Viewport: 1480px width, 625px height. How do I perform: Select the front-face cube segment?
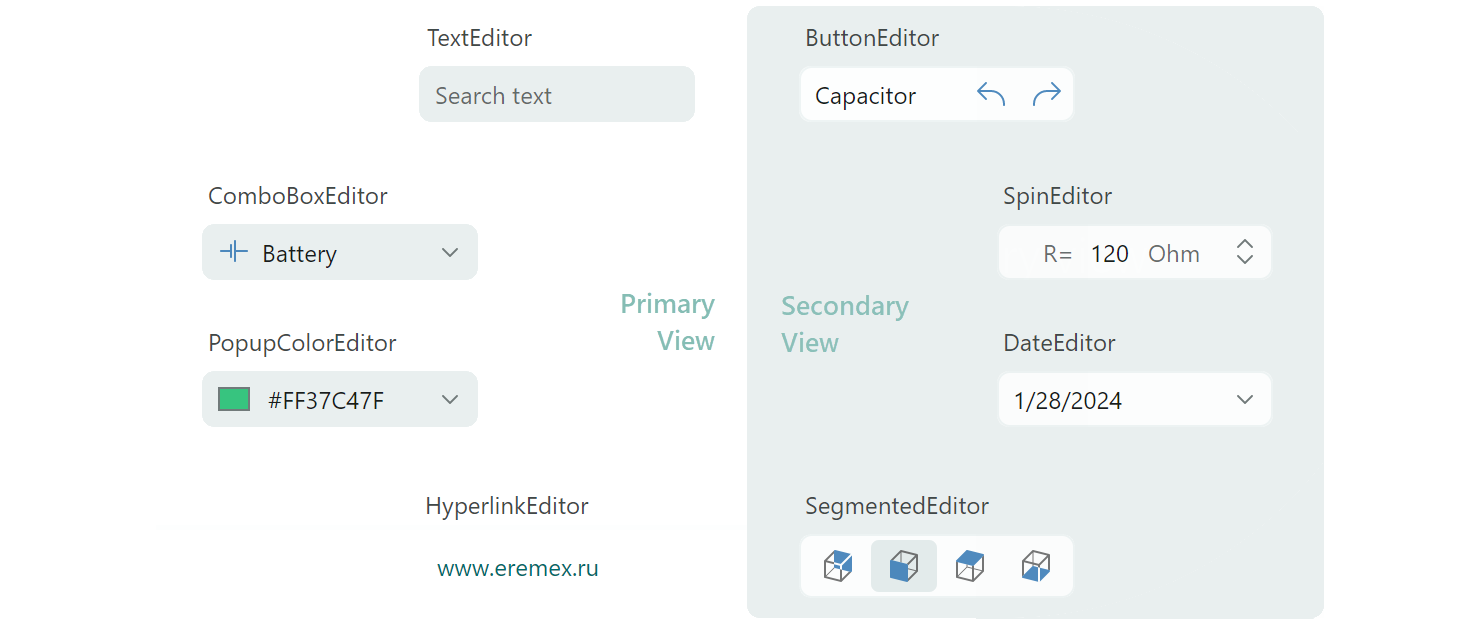[904, 566]
